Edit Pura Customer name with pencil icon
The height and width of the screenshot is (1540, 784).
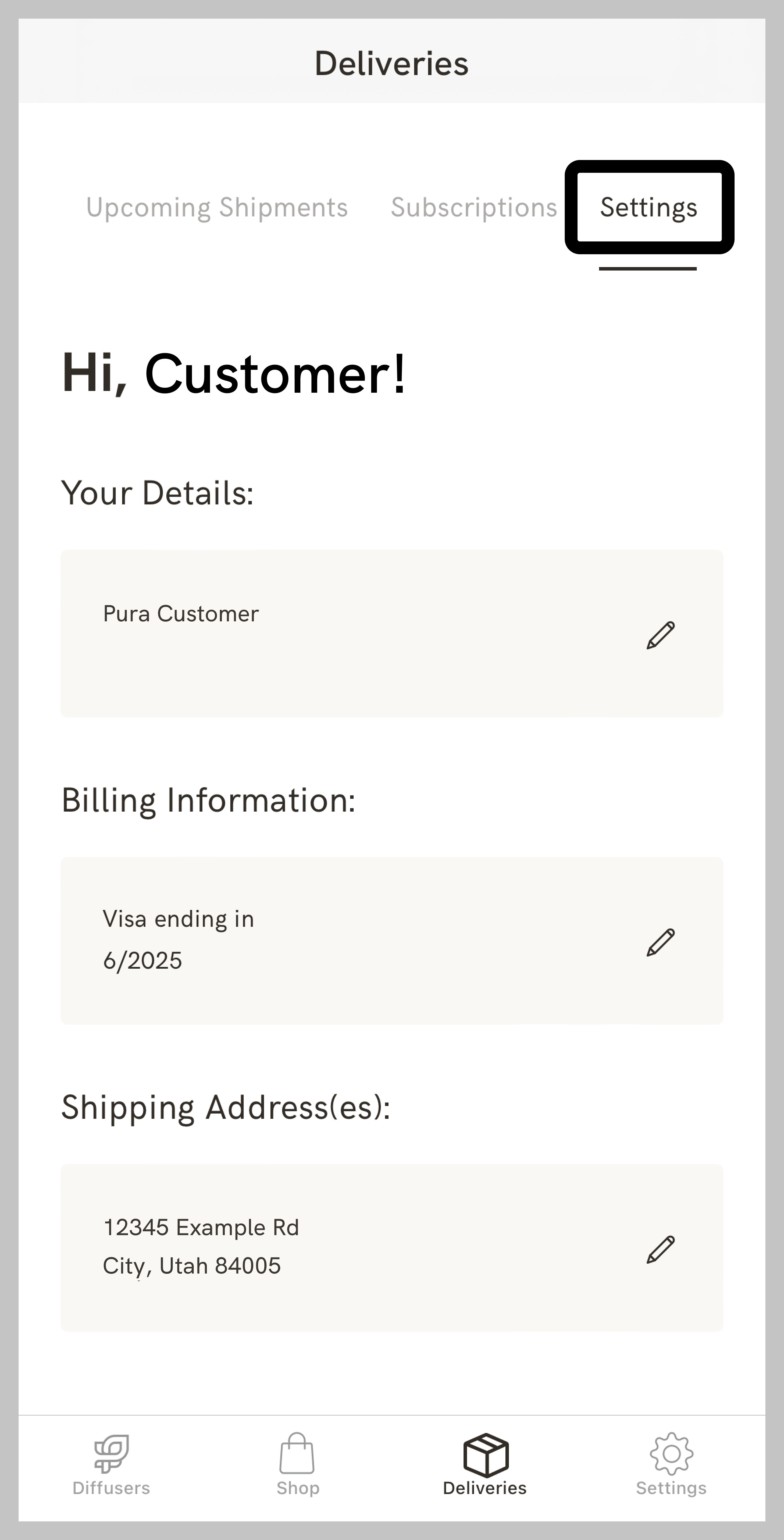click(x=660, y=635)
